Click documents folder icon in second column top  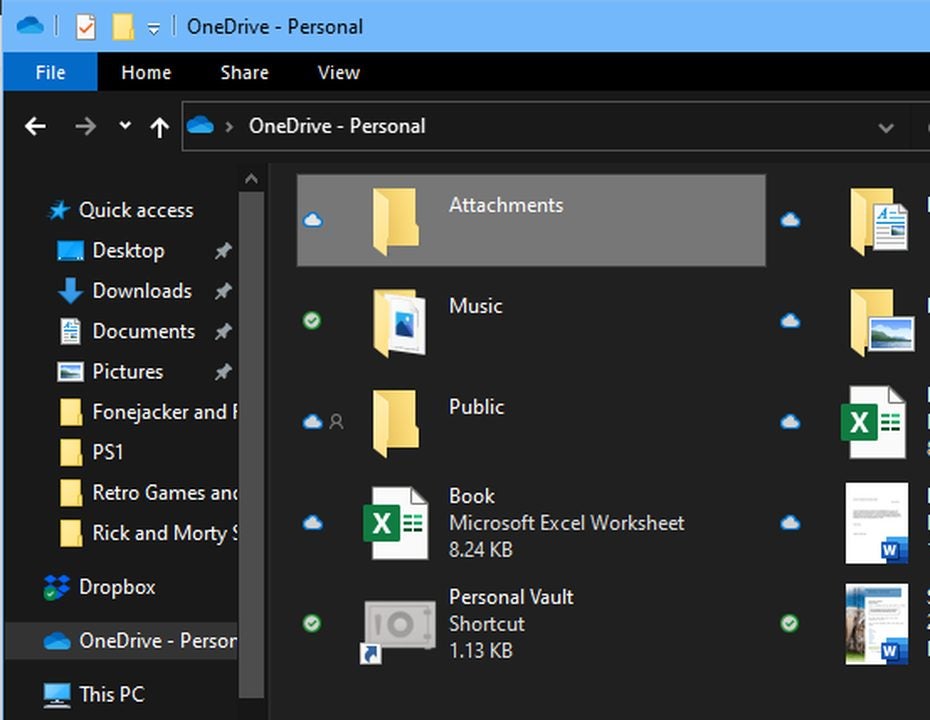tap(879, 221)
